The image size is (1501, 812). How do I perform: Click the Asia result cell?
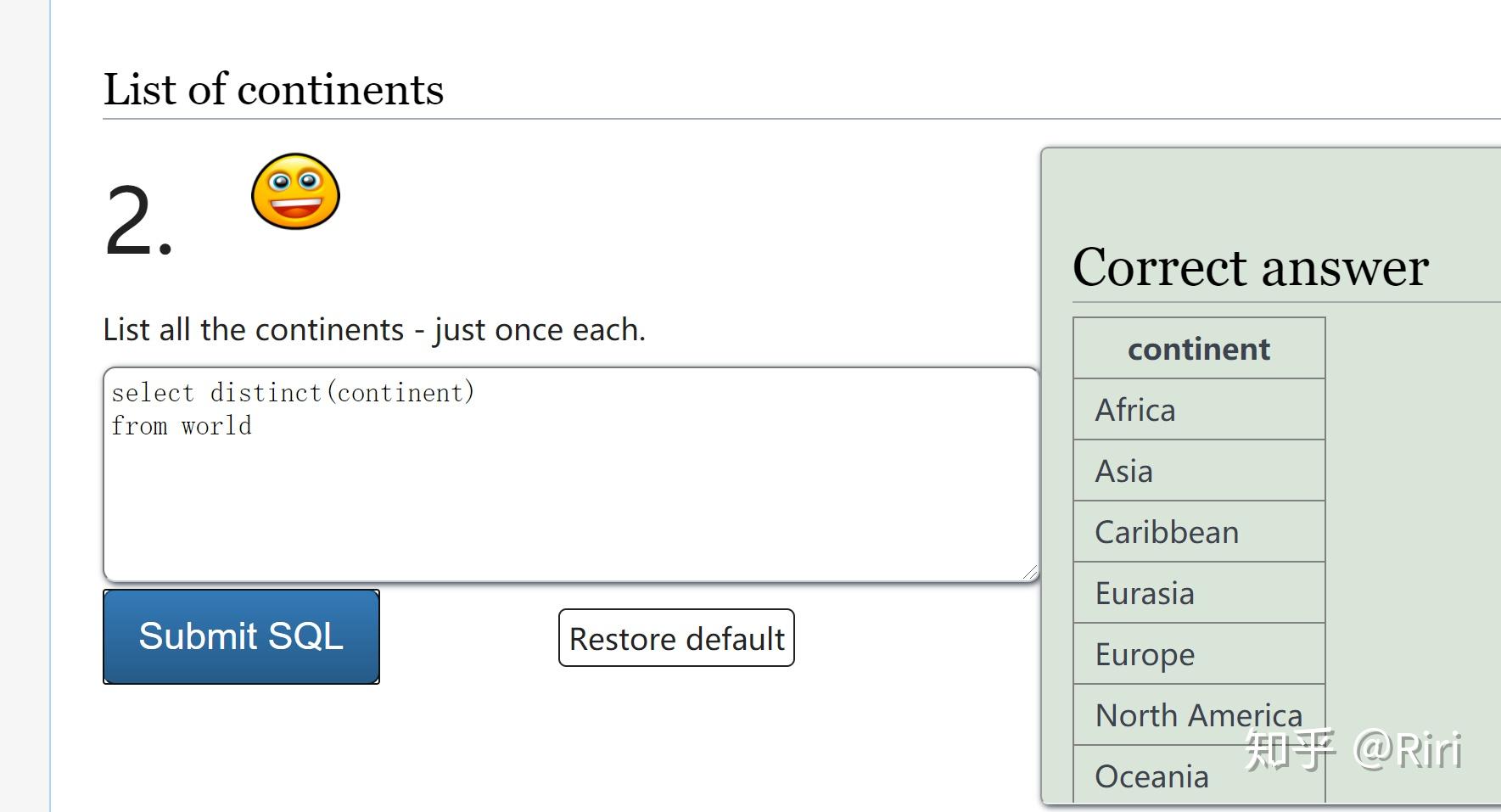pos(1198,471)
